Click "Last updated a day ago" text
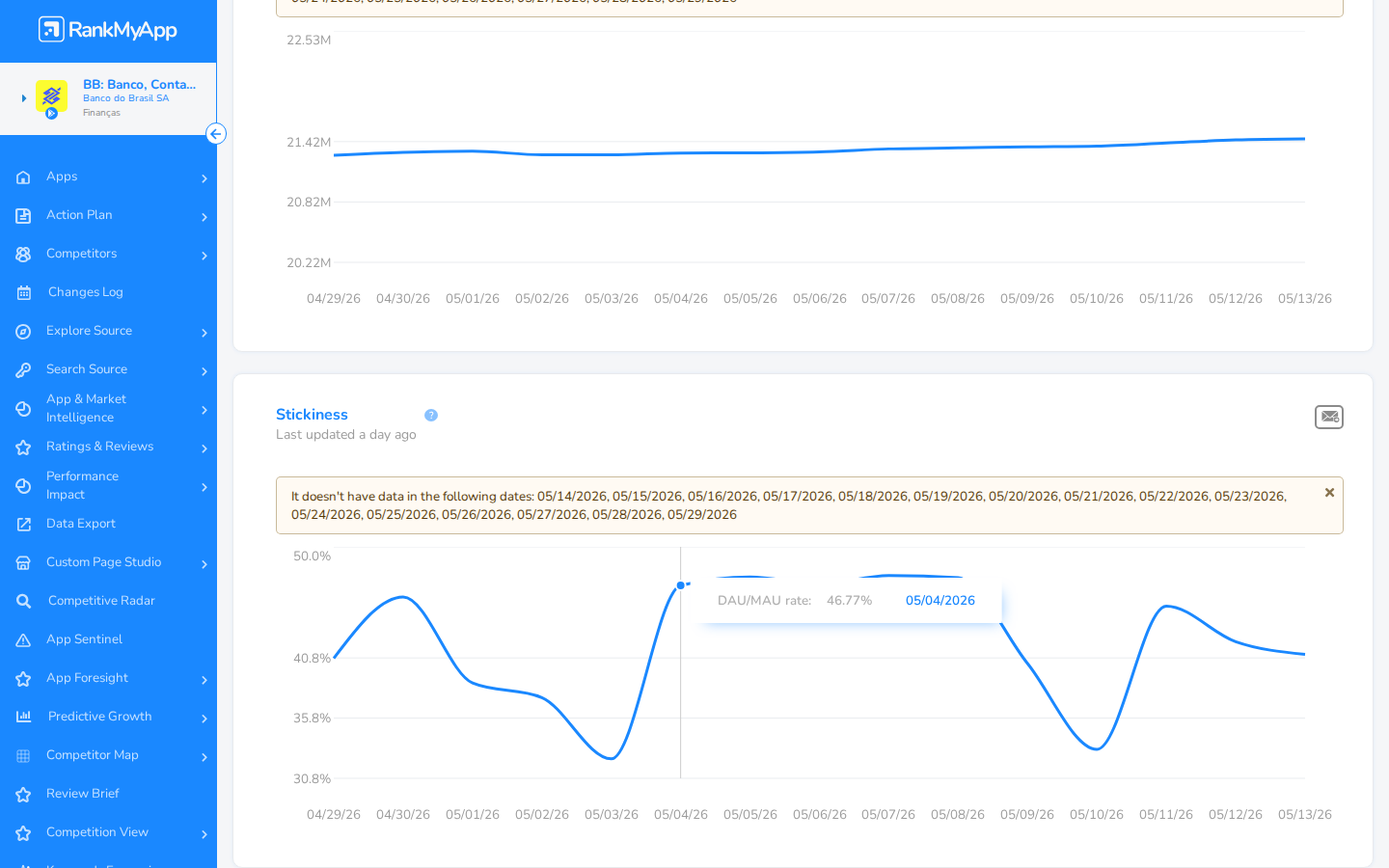 pos(346,435)
